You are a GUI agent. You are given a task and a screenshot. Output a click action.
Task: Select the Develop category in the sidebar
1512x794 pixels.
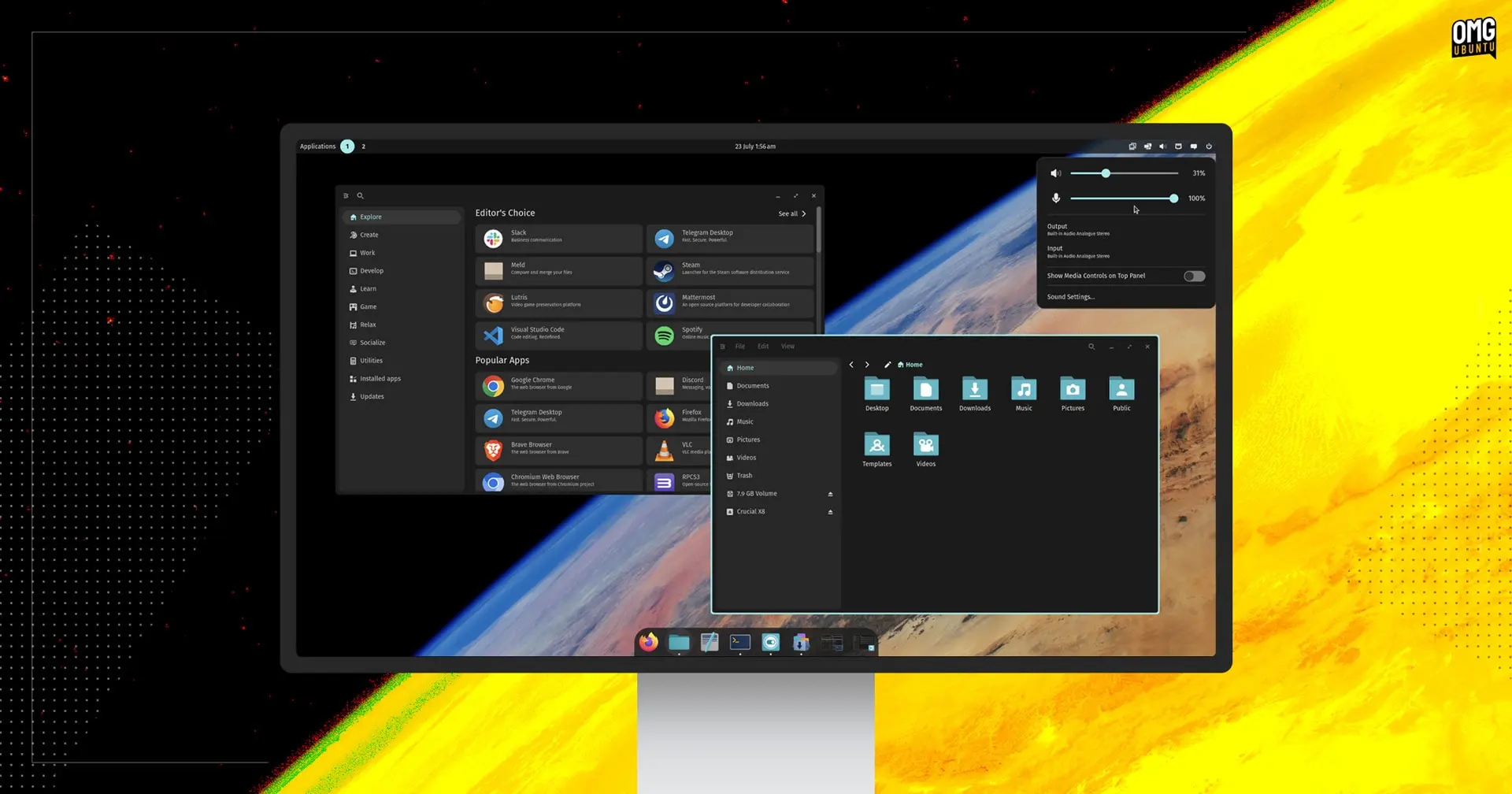click(x=372, y=271)
